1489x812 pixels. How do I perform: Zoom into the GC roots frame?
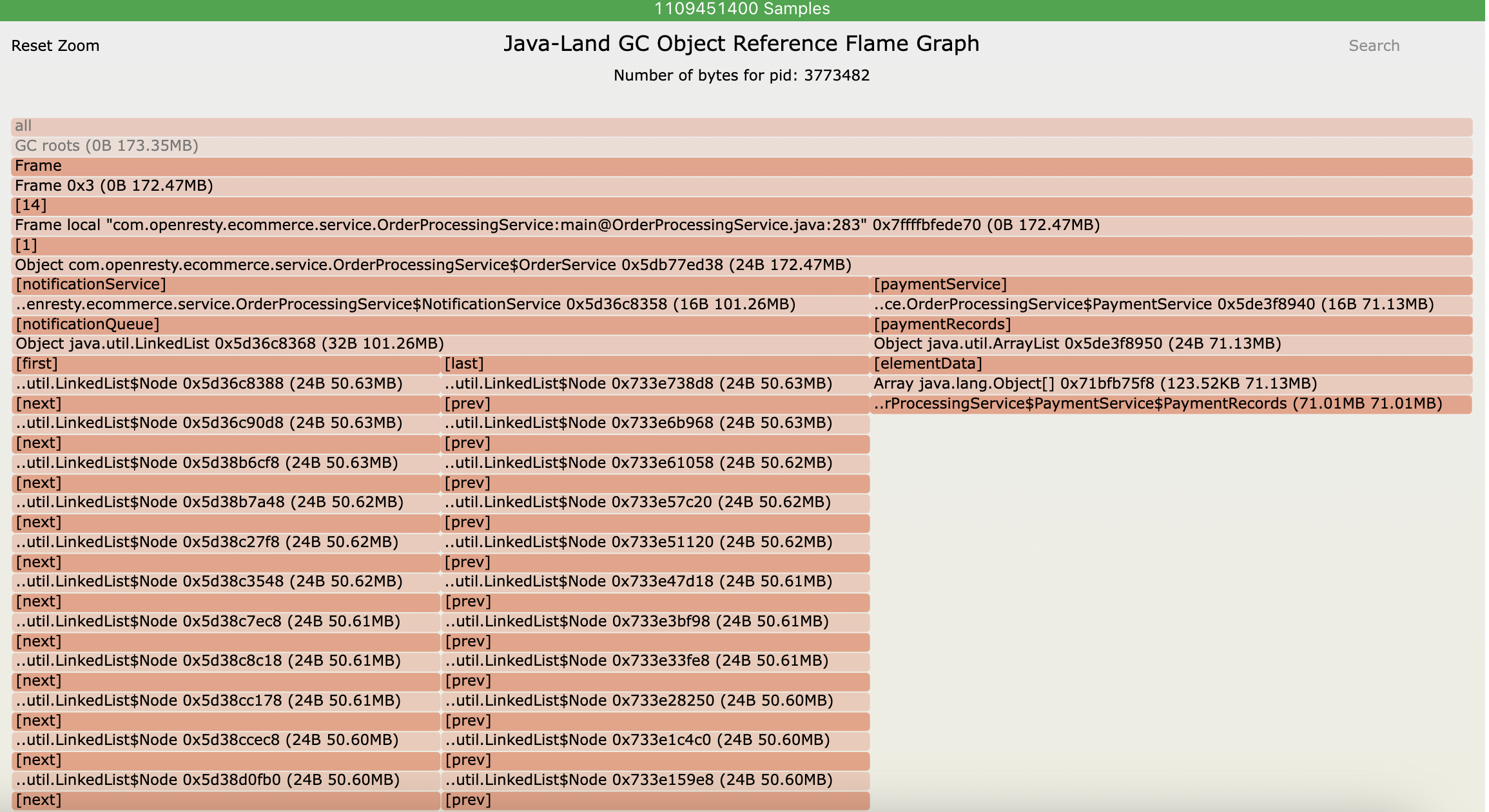(x=741, y=146)
